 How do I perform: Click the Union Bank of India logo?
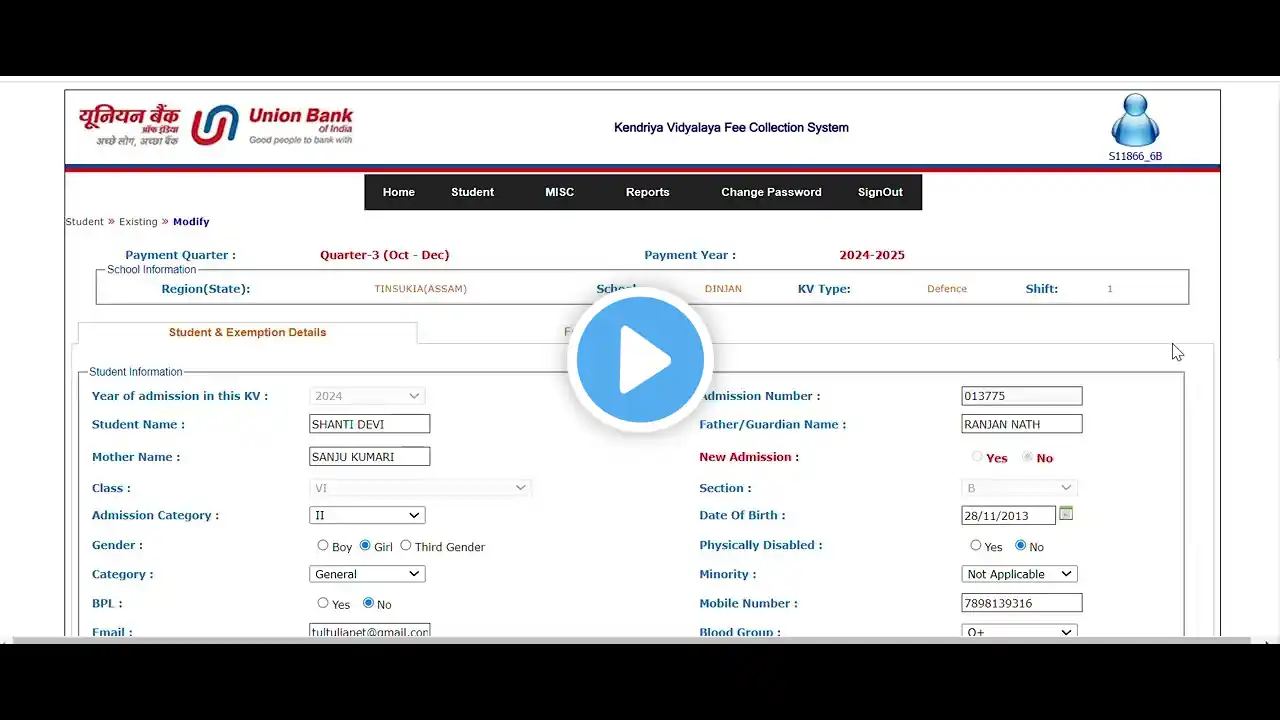click(216, 126)
